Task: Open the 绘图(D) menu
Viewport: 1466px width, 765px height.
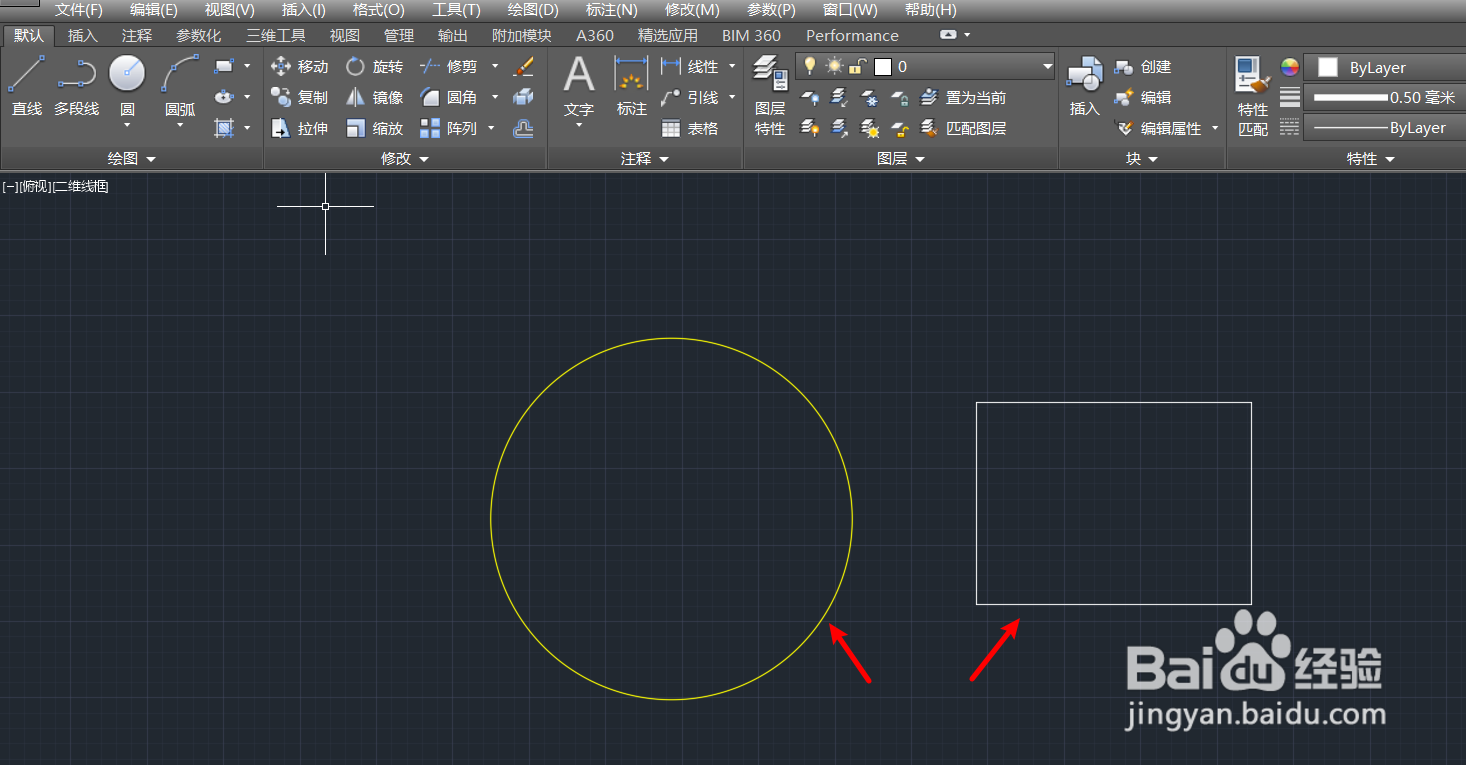Action: coord(533,10)
